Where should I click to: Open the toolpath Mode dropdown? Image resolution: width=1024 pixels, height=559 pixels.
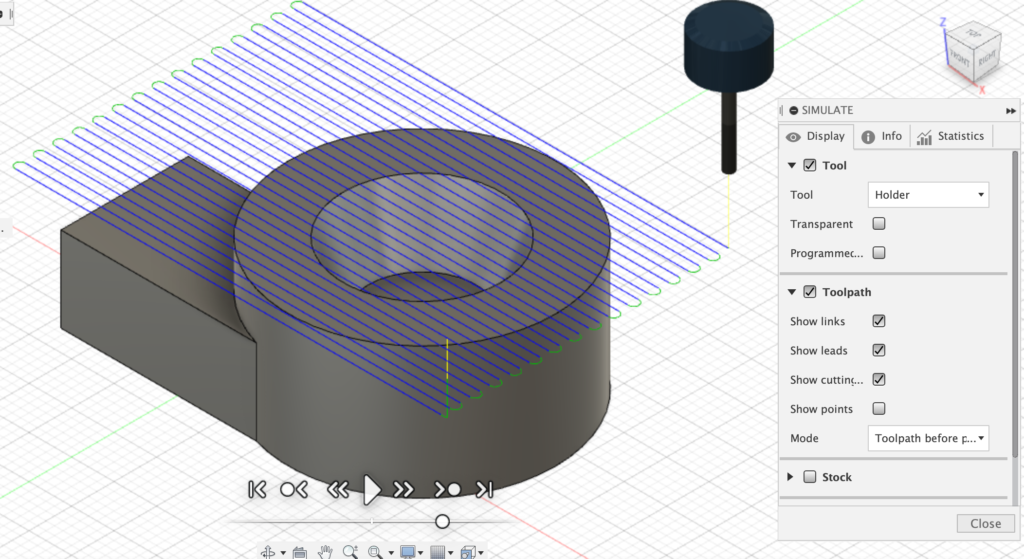928,438
